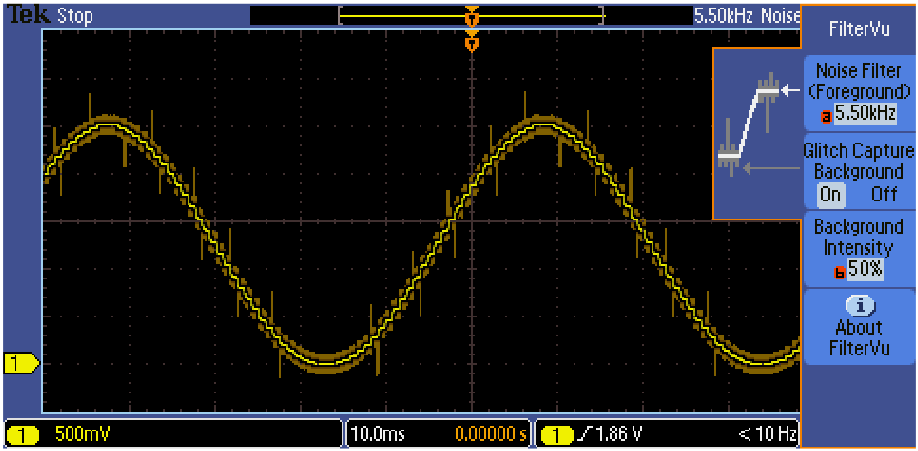Click the 5.50kHz Noise readout at top
918x451 pixels.
coord(745,16)
